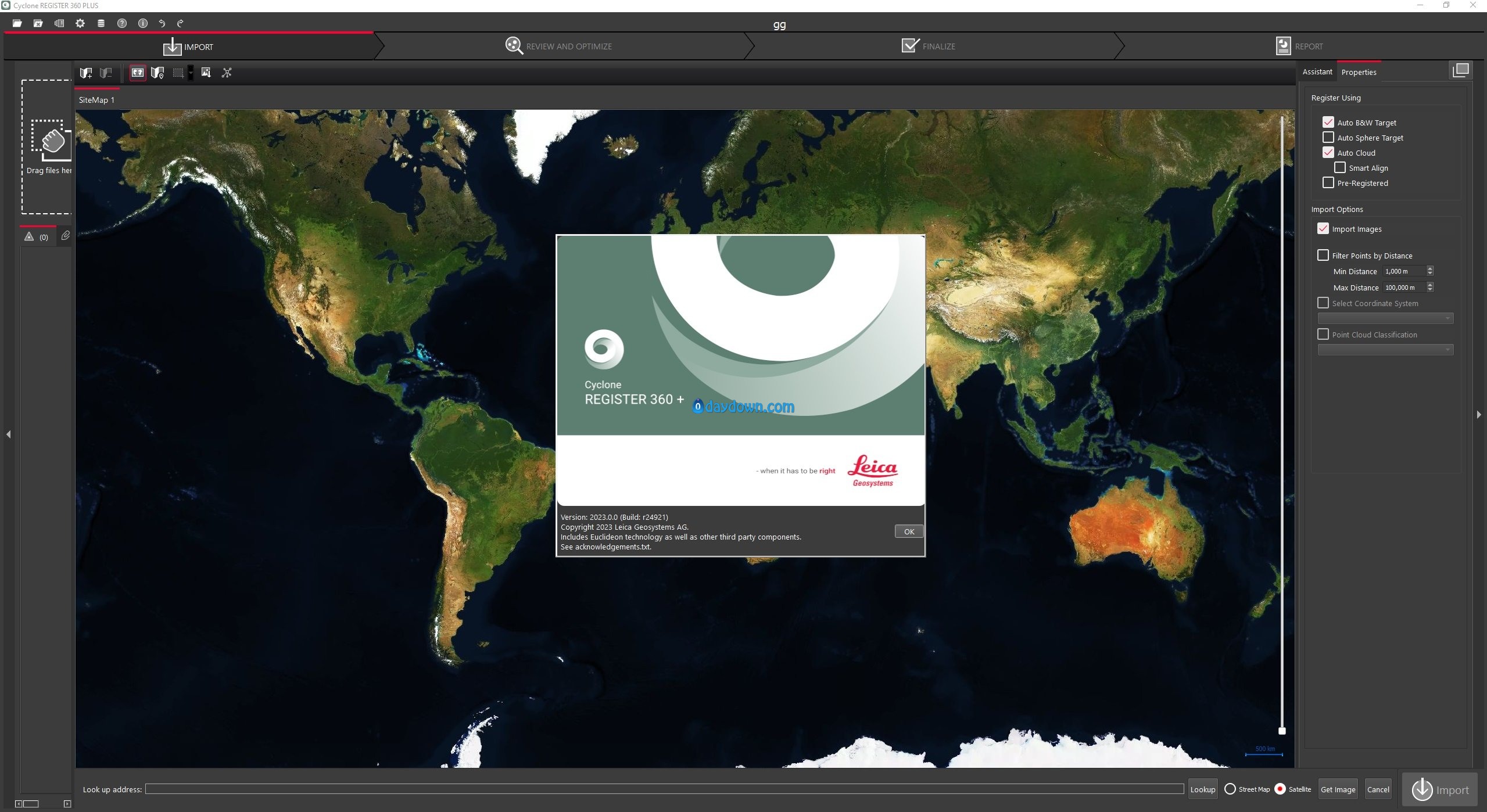The image size is (1487, 812).
Task: Open the Point Cloud Classification dropdown
Action: point(1385,350)
